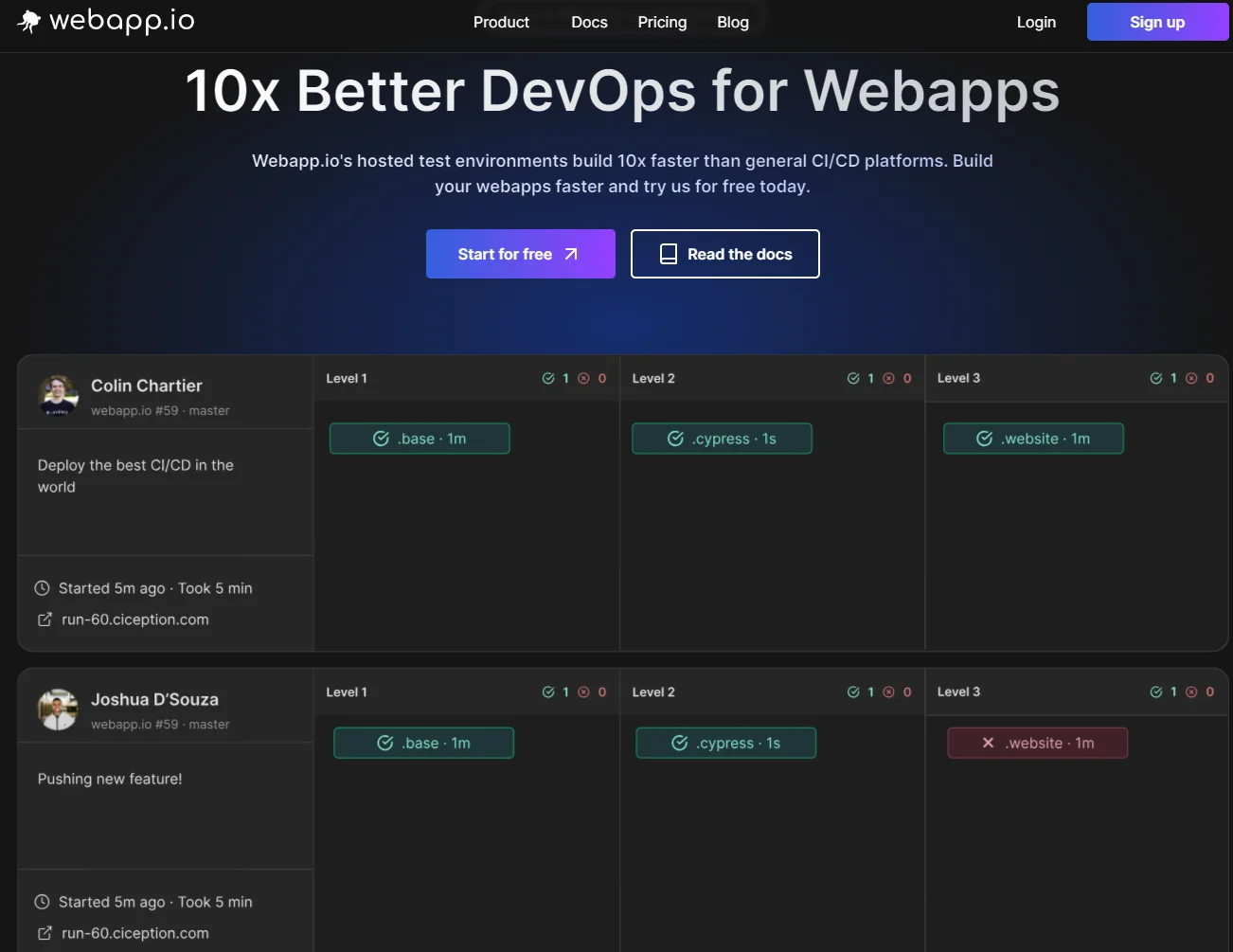Image resolution: width=1233 pixels, height=952 pixels.
Task: Click the .cypress 1s step in Joshua's run
Action: (725, 743)
